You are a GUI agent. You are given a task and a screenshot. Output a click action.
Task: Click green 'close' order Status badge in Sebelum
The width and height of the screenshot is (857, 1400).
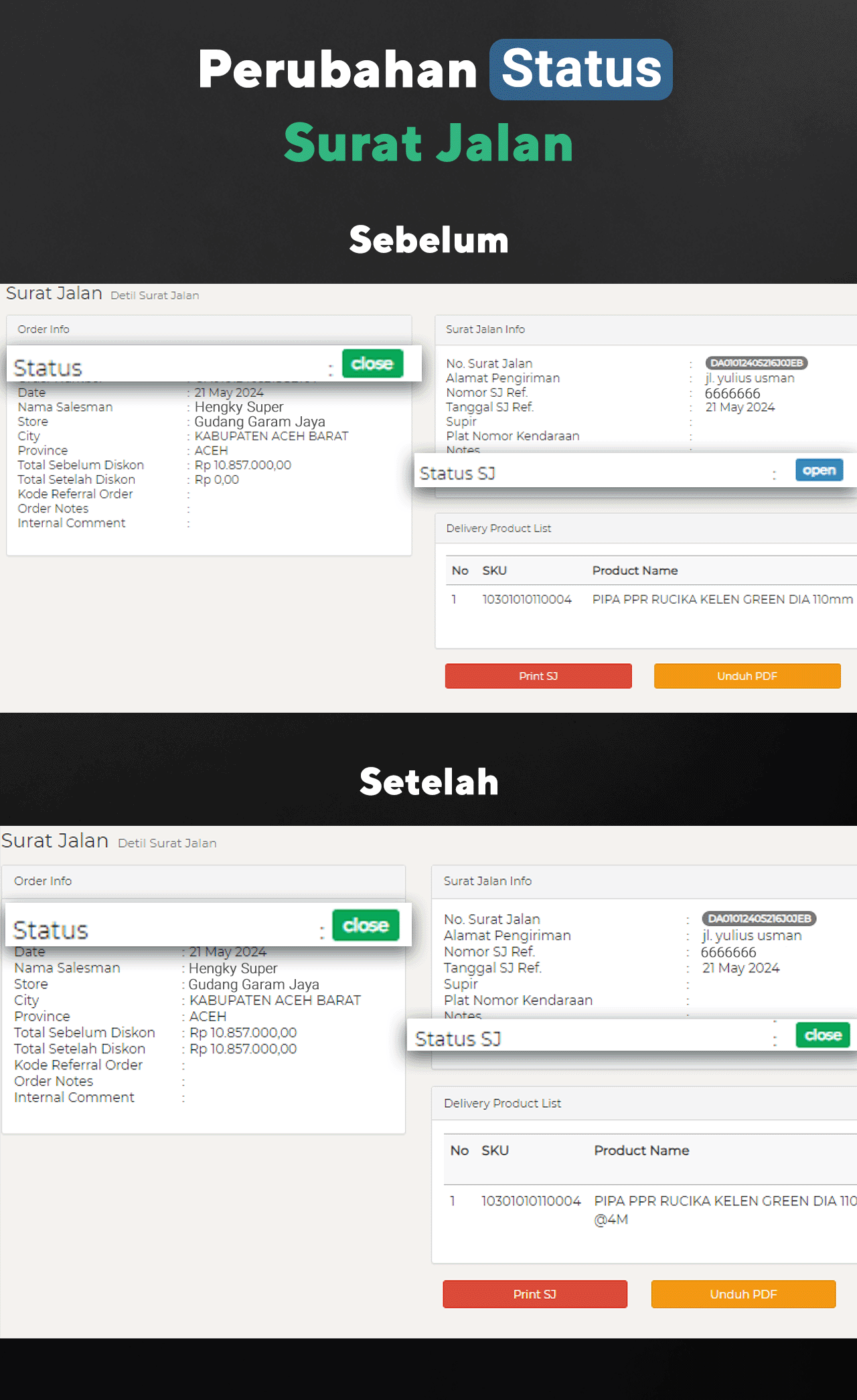(372, 363)
